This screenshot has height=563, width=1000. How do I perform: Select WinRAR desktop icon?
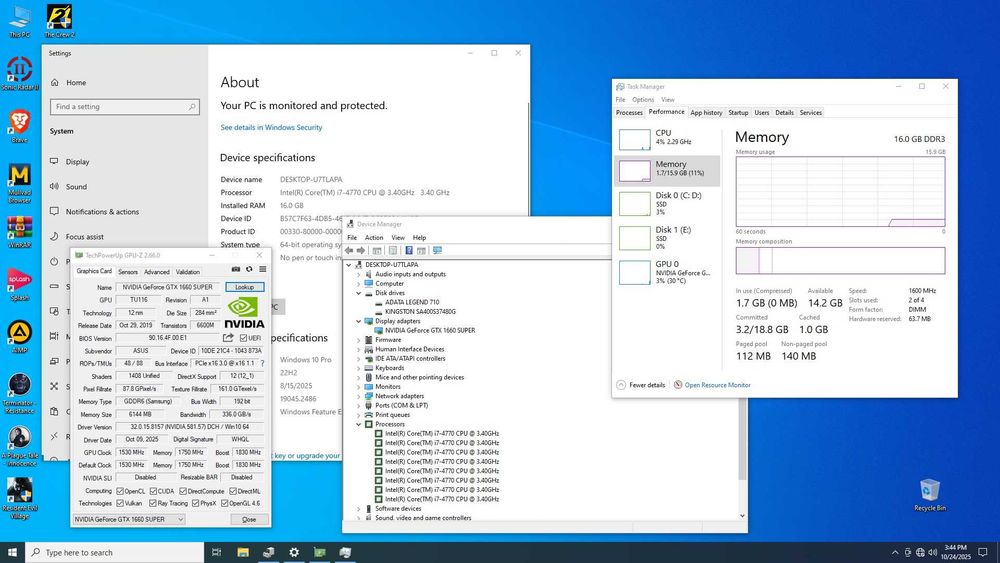tap(19, 233)
